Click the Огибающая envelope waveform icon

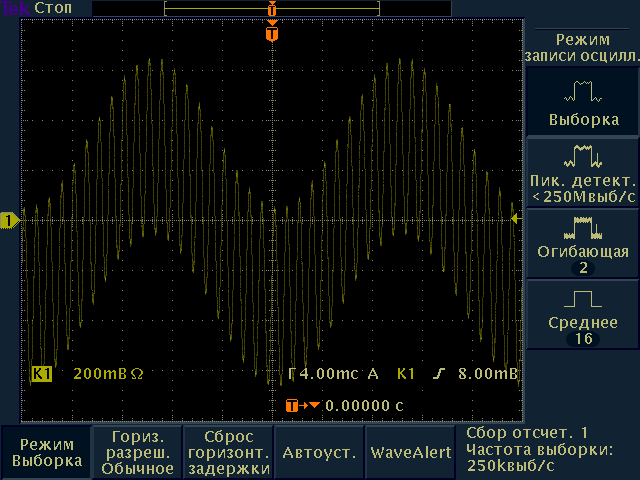click(582, 227)
